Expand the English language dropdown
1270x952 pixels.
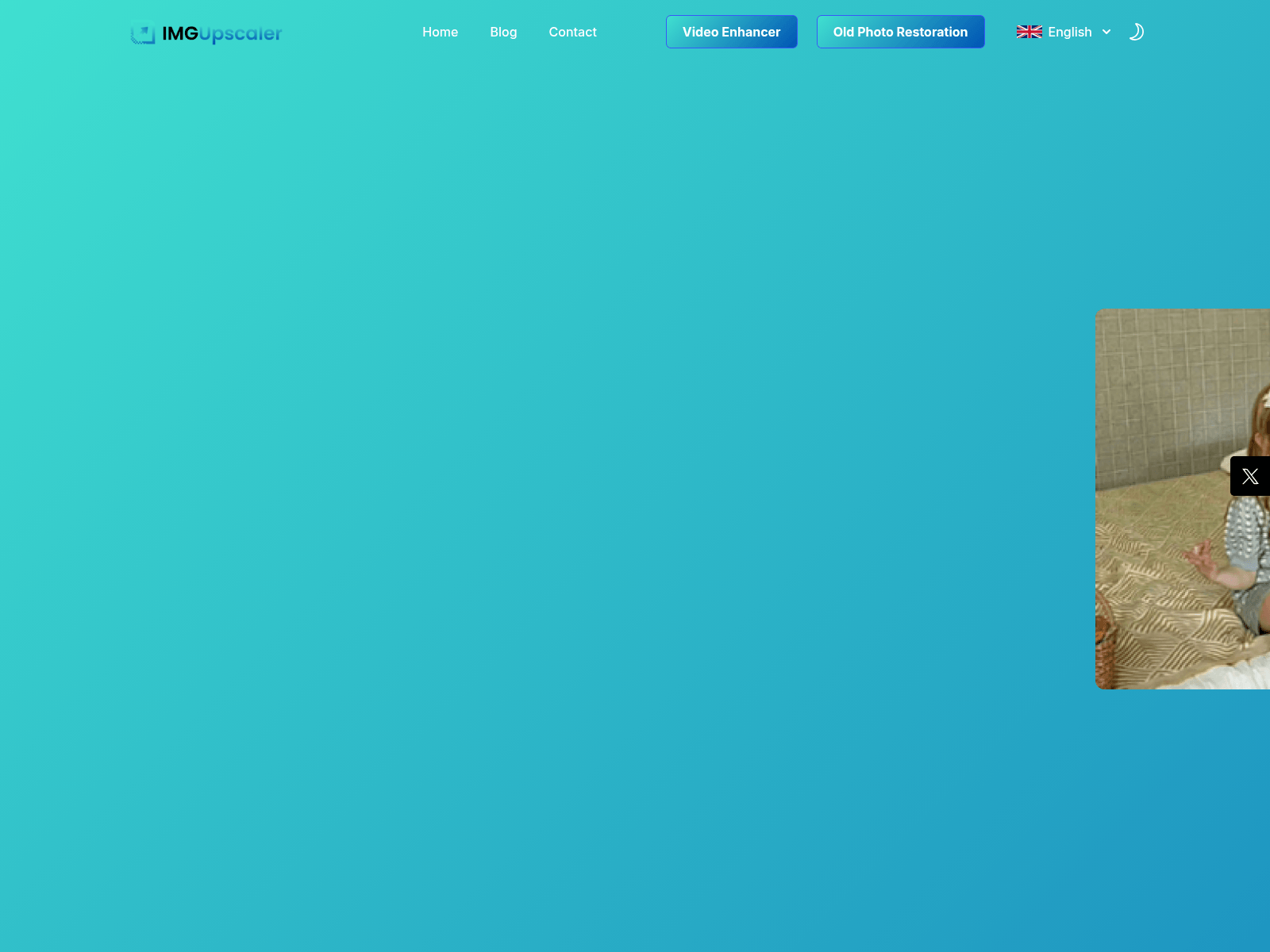pyautogui.click(x=1106, y=32)
